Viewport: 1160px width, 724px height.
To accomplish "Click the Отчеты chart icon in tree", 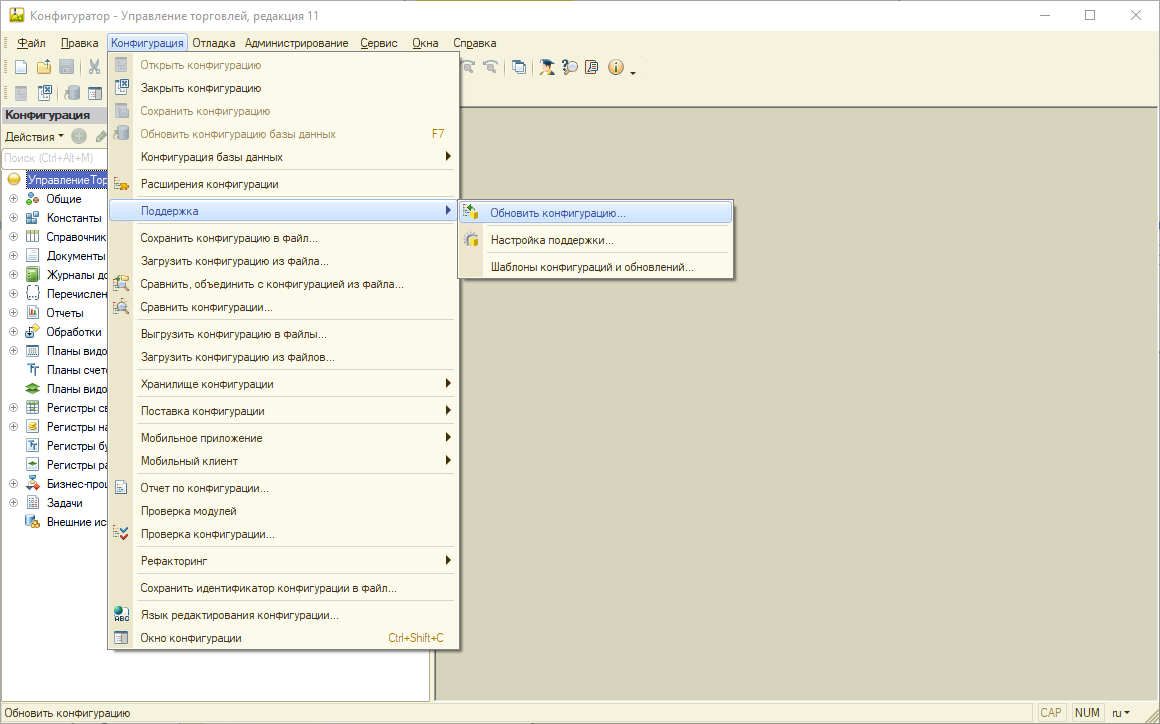I will click(32, 313).
